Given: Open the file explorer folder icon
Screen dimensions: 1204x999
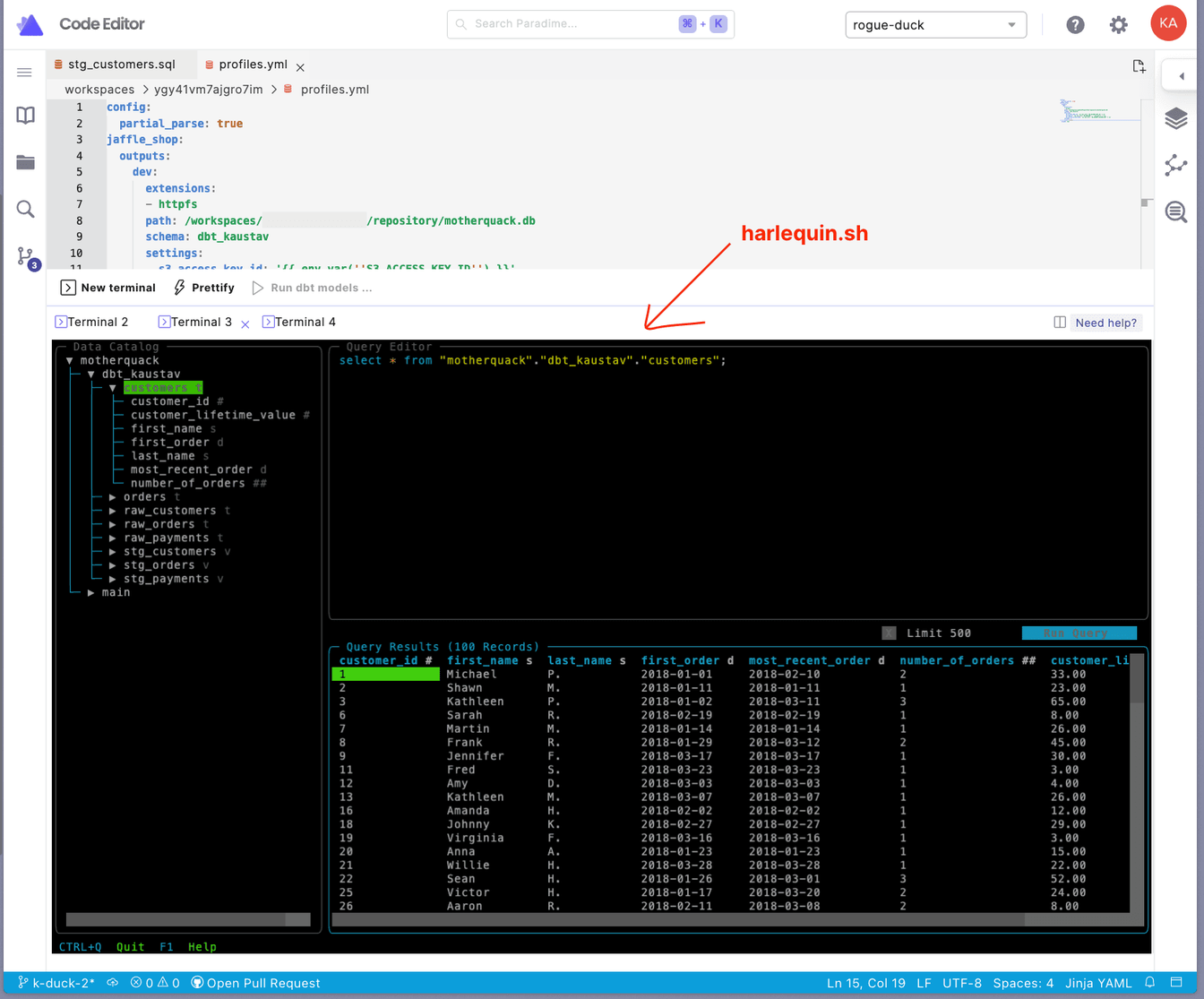Looking at the screenshot, I should pos(25,162).
